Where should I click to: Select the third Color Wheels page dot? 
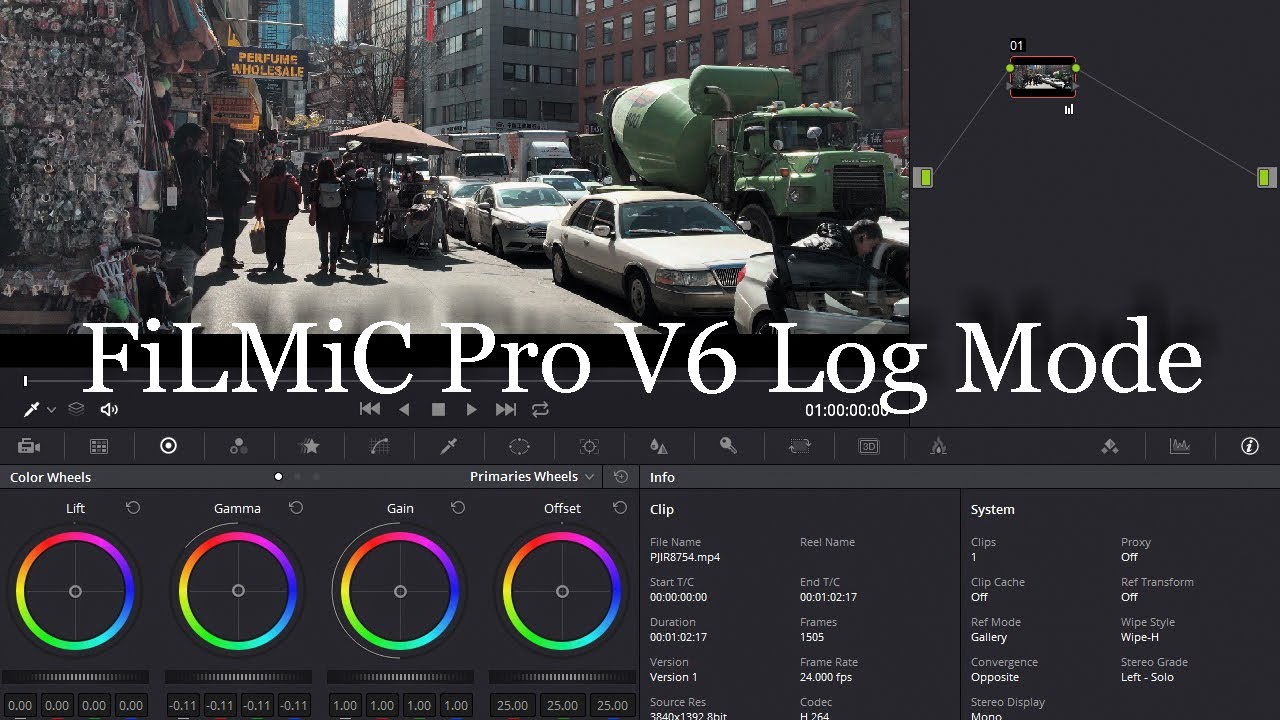(316, 477)
